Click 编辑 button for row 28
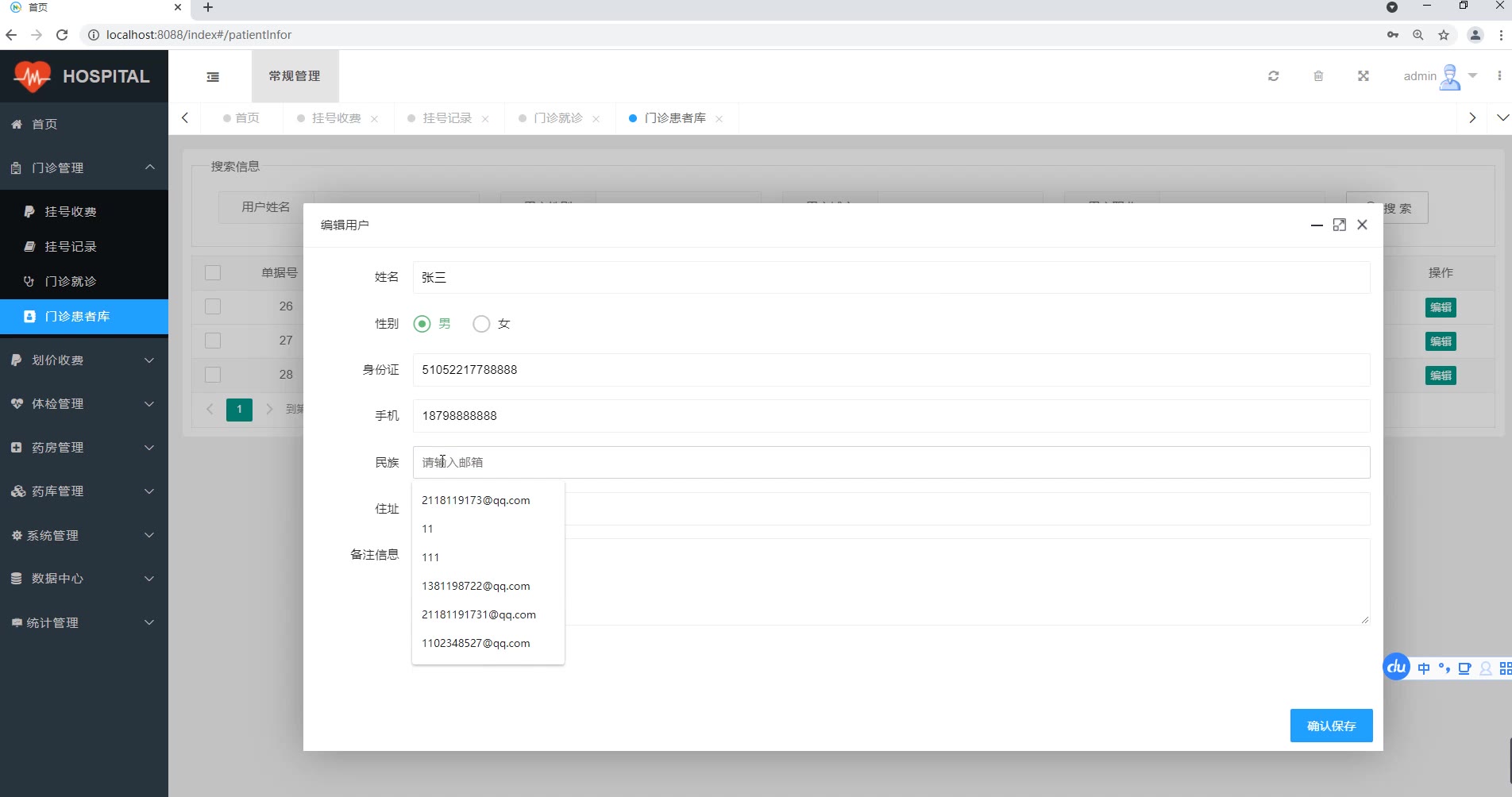1512x797 pixels. pos(1441,375)
